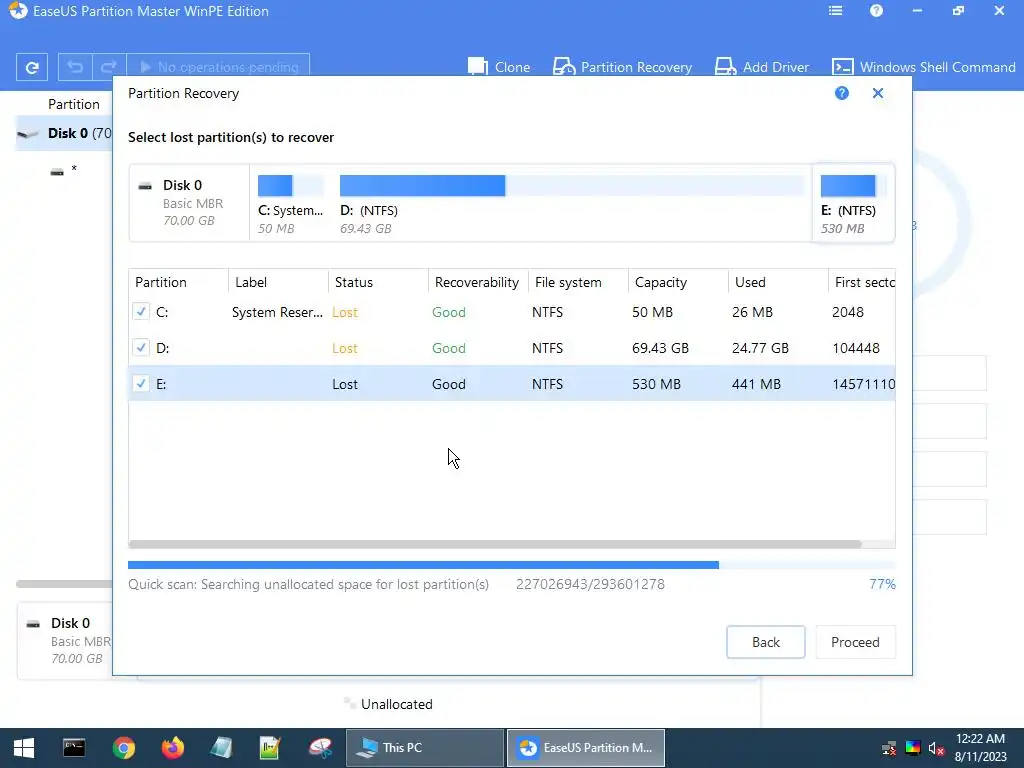
Task: Sort by the Recoverability column header
Action: coord(478,282)
